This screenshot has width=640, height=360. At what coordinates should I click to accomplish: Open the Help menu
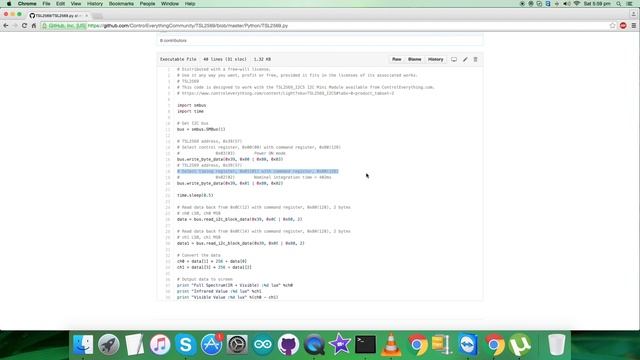190,4
